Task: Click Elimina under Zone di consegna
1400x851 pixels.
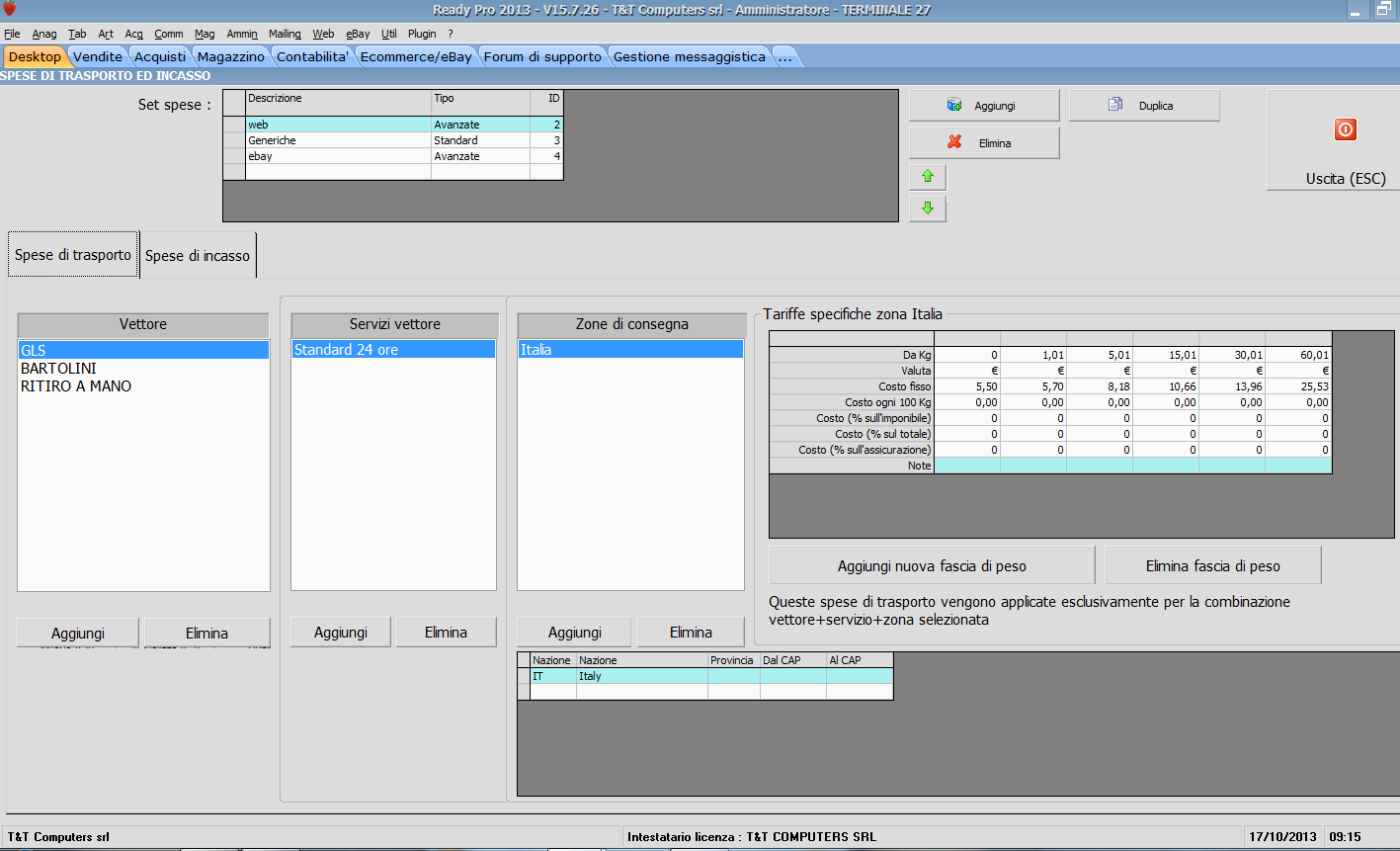Action: point(690,633)
